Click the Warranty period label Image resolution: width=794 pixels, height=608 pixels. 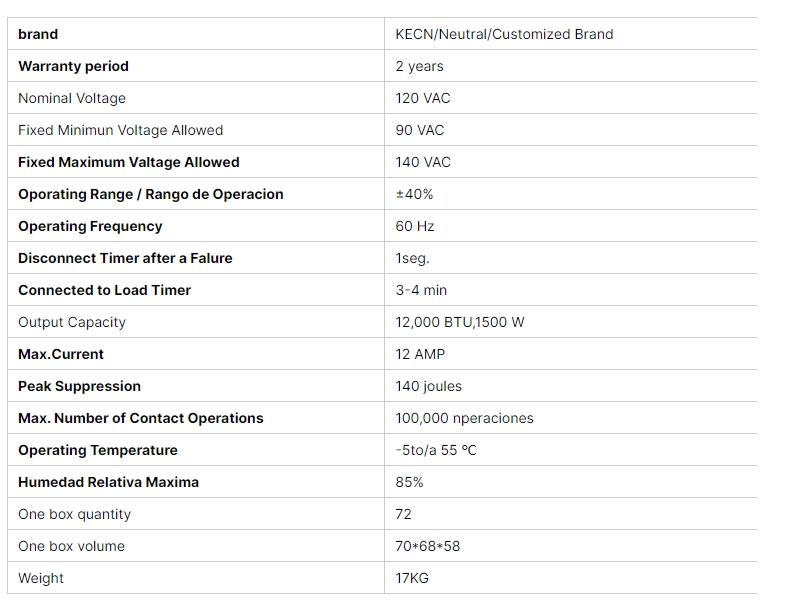pyautogui.click(x=73, y=66)
